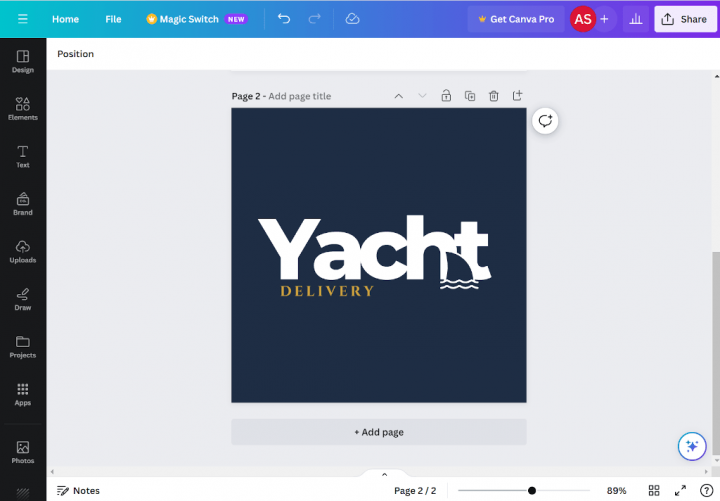The image size is (720, 501).
Task: Click the zoom slider handle
Action: tap(532, 490)
